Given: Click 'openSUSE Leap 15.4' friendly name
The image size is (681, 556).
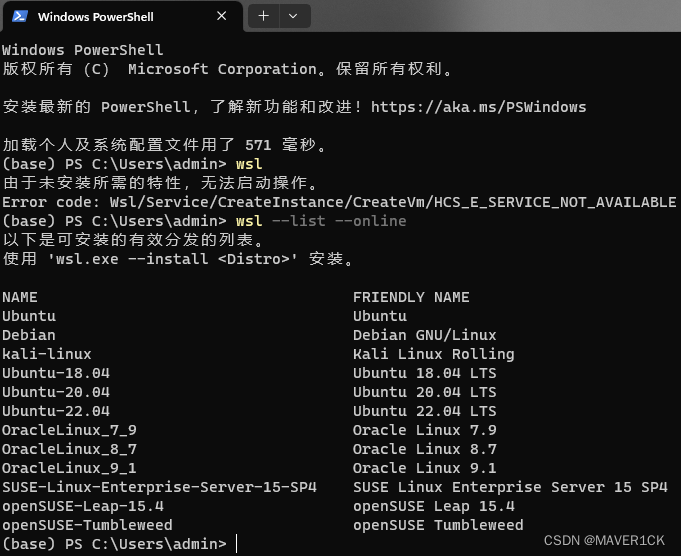Looking at the screenshot, I should [x=433, y=506].
